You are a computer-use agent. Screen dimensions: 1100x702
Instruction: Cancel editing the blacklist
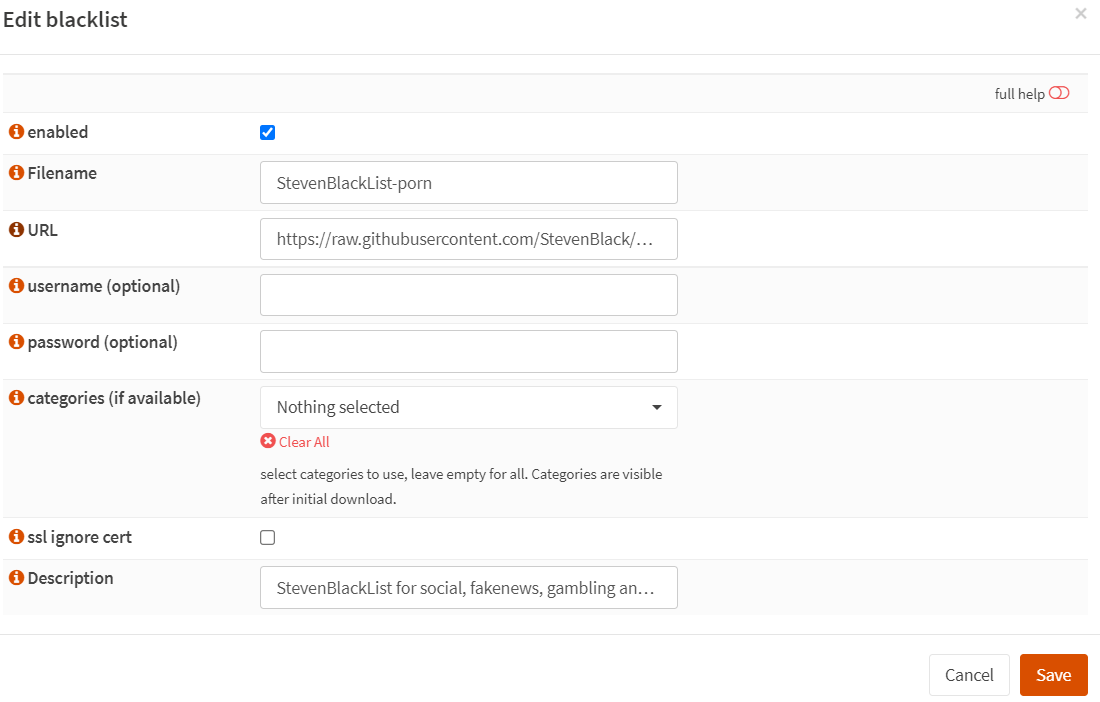click(x=969, y=675)
